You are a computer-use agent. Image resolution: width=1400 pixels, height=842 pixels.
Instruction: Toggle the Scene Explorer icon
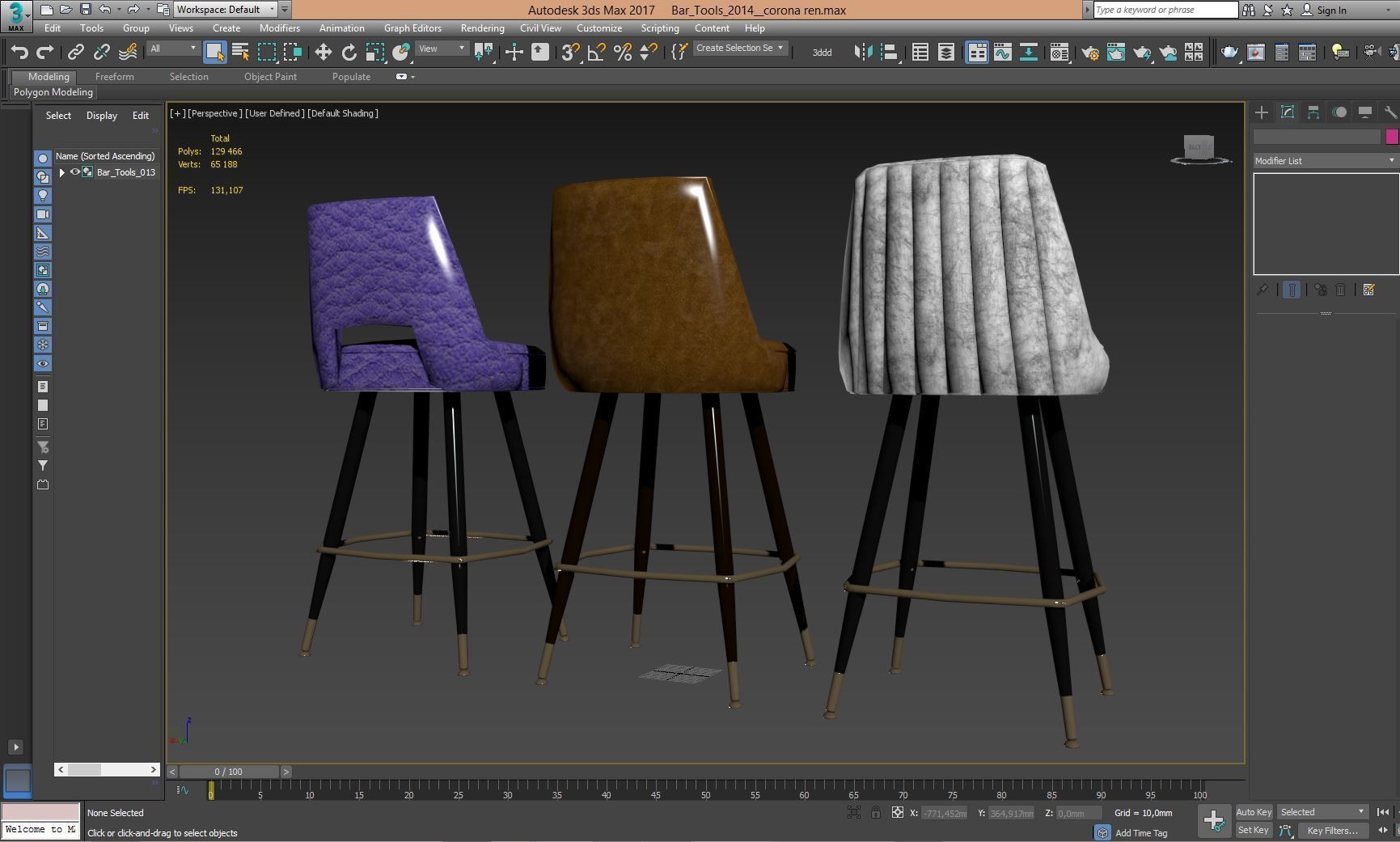(920, 52)
